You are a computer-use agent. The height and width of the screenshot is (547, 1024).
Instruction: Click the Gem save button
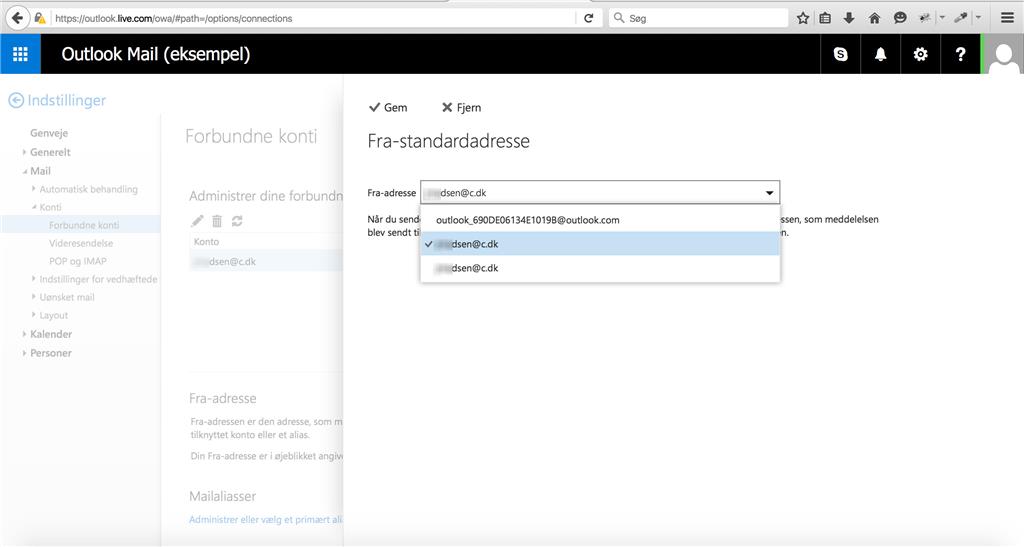click(x=388, y=108)
